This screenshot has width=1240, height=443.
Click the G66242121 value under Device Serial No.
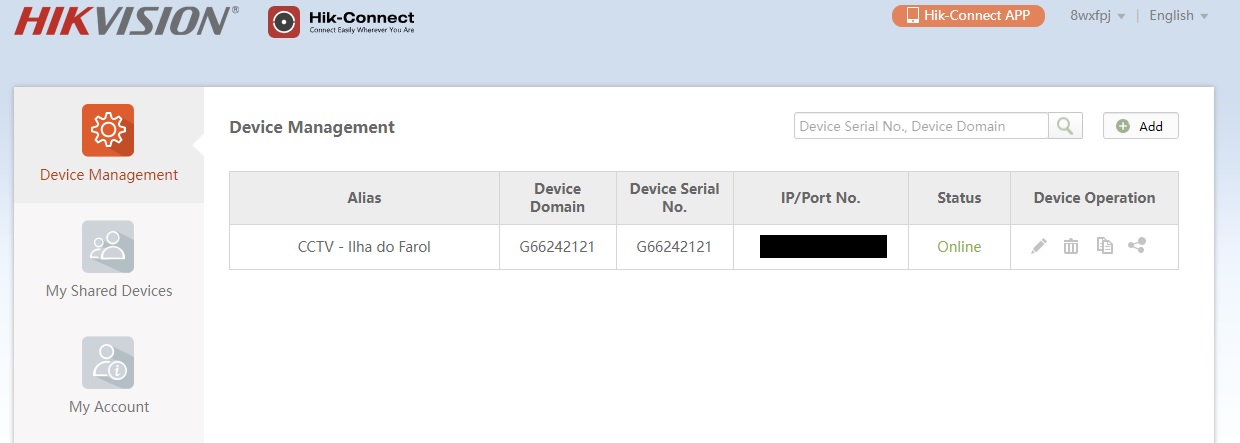tap(674, 247)
